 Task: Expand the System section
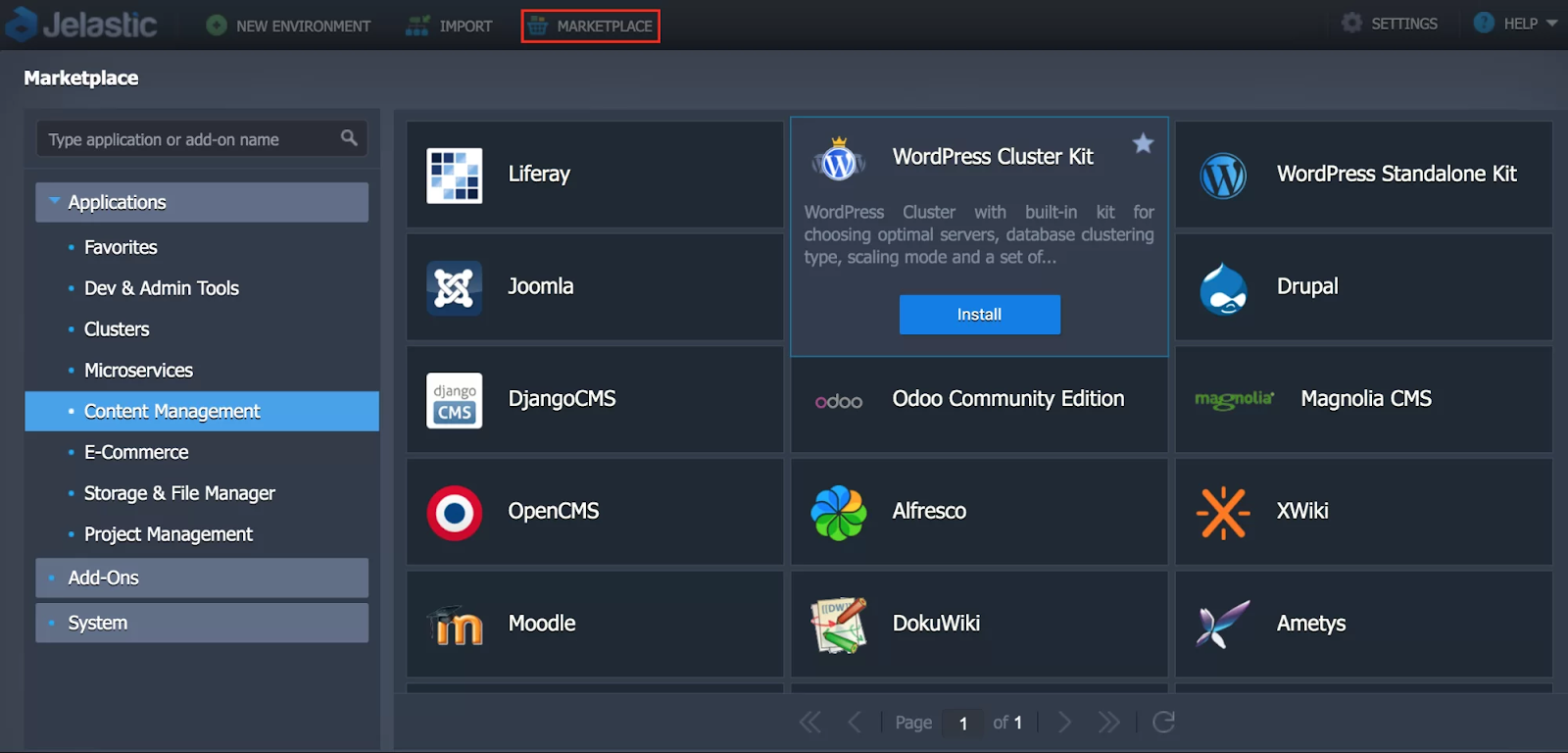[202, 623]
